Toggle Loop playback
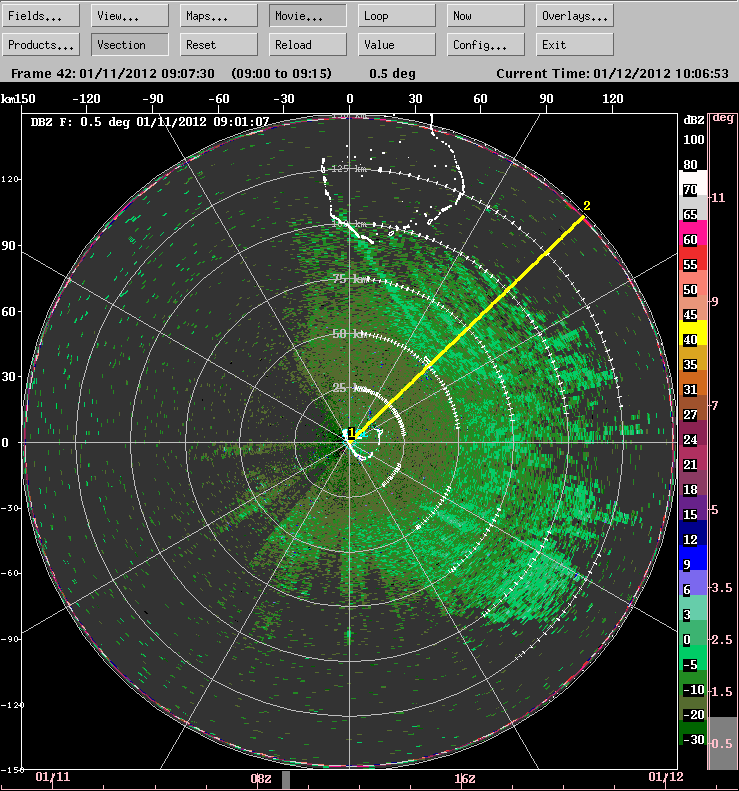 pyautogui.click(x=397, y=16)
